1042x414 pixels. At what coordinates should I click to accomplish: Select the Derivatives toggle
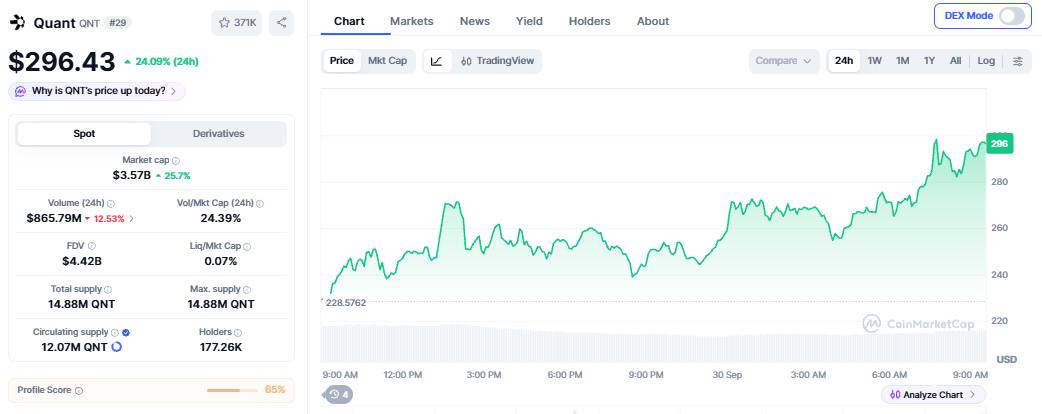(x=219, y=134)
